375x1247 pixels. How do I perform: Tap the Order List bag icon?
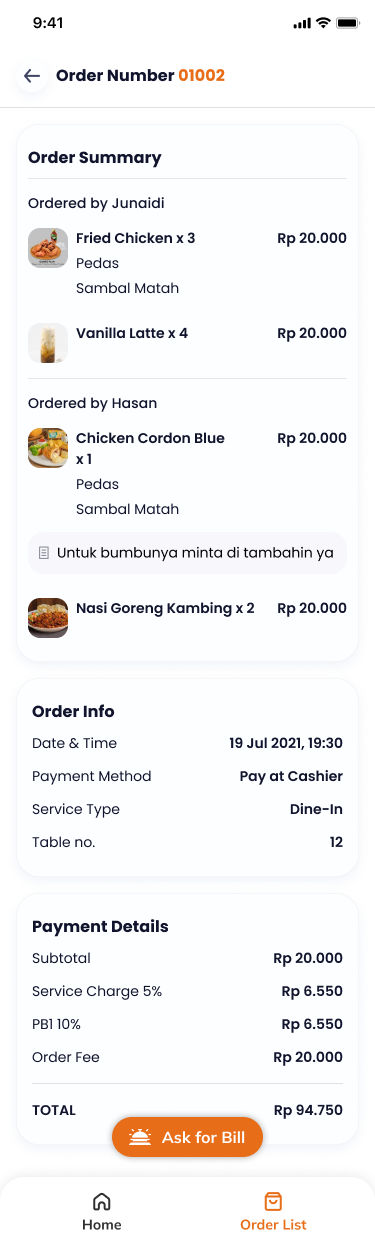coord(273,1201)
